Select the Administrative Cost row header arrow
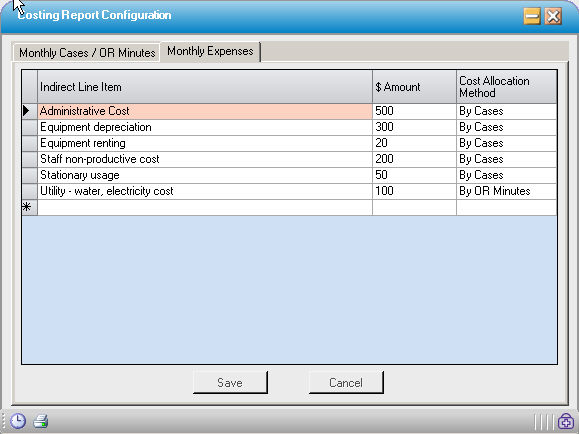Viewport: 579px width, 434px height. 30,111
